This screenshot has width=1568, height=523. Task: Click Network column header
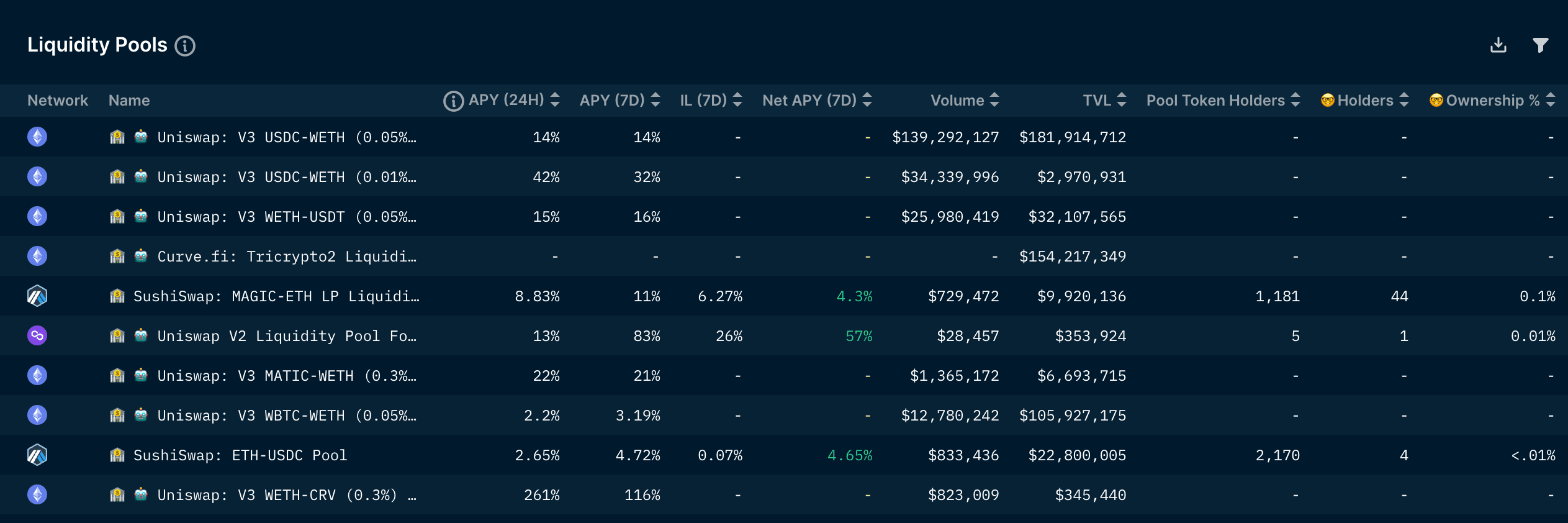58,101
